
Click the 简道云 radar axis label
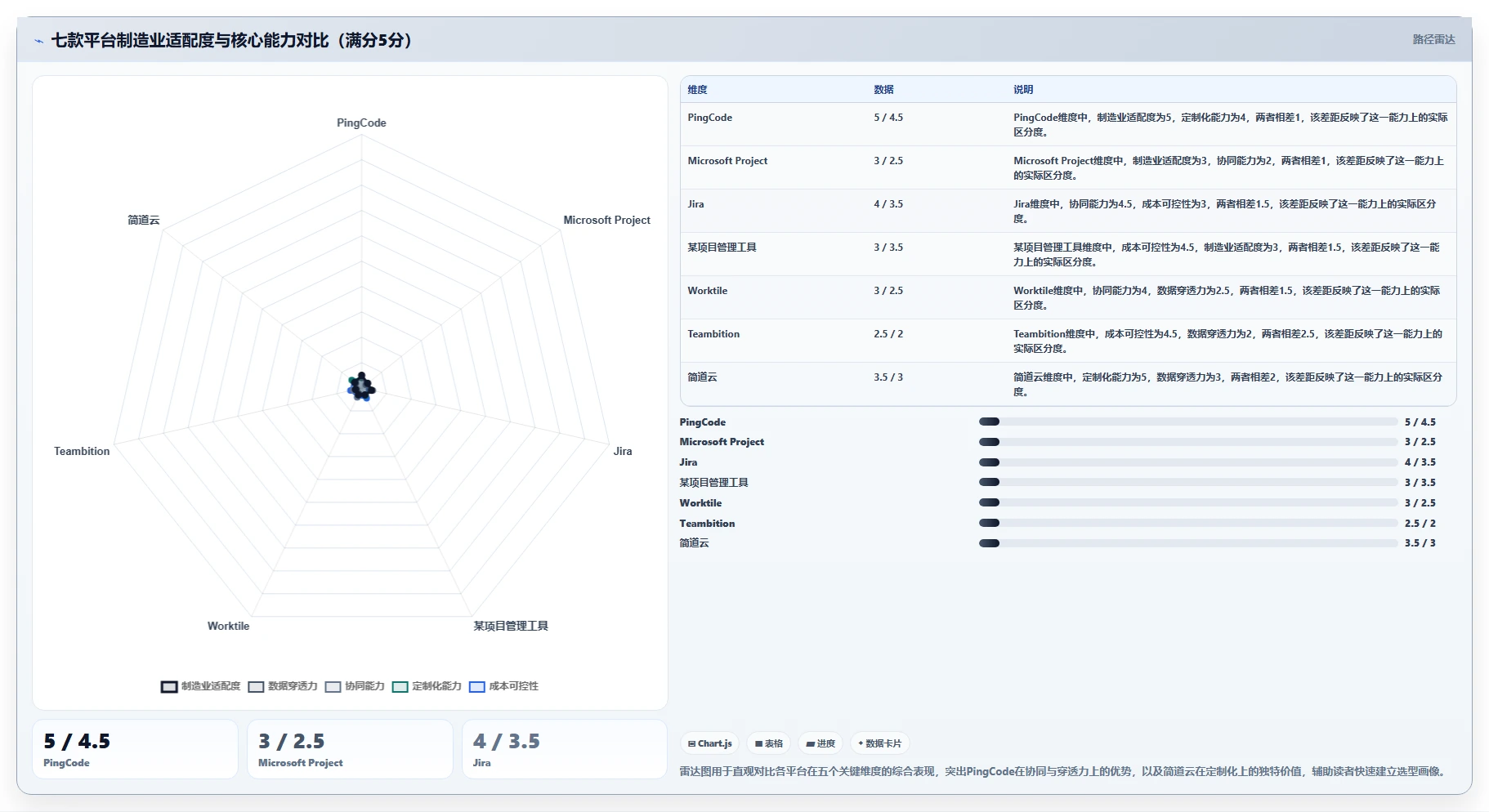144,221
